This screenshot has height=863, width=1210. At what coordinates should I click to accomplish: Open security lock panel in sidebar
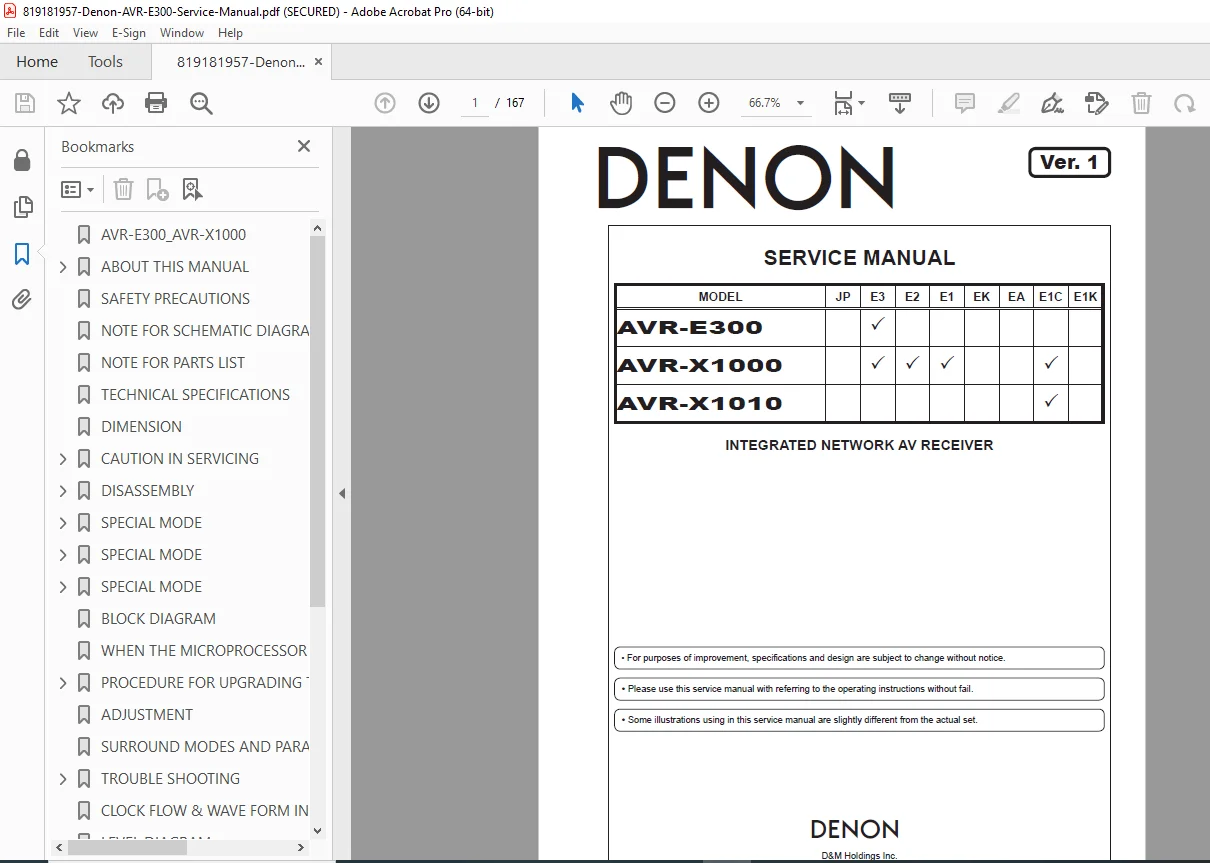pyautogui.click(x=21, y=161)
